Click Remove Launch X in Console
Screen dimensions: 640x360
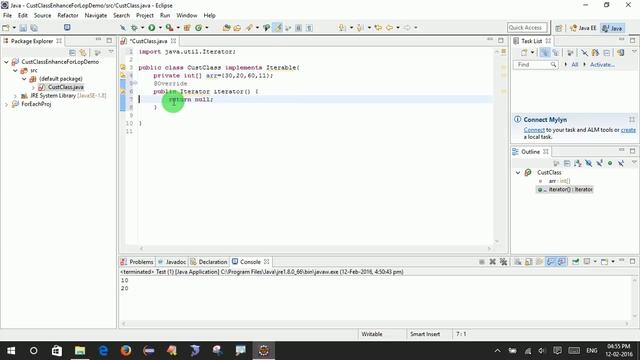493,262
